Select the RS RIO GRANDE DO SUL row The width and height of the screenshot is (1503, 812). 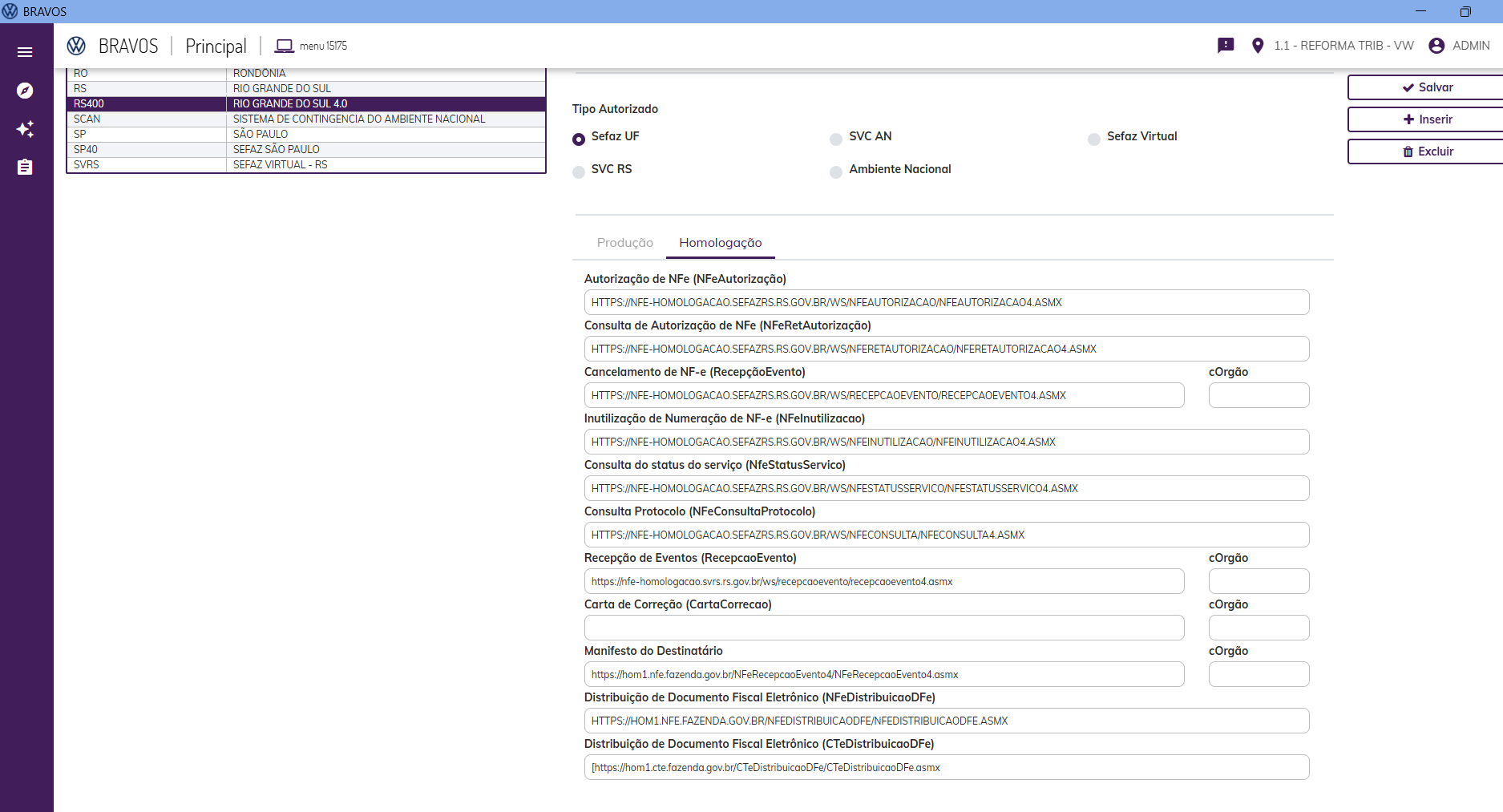pyautogui.click(x=306, y=89)
